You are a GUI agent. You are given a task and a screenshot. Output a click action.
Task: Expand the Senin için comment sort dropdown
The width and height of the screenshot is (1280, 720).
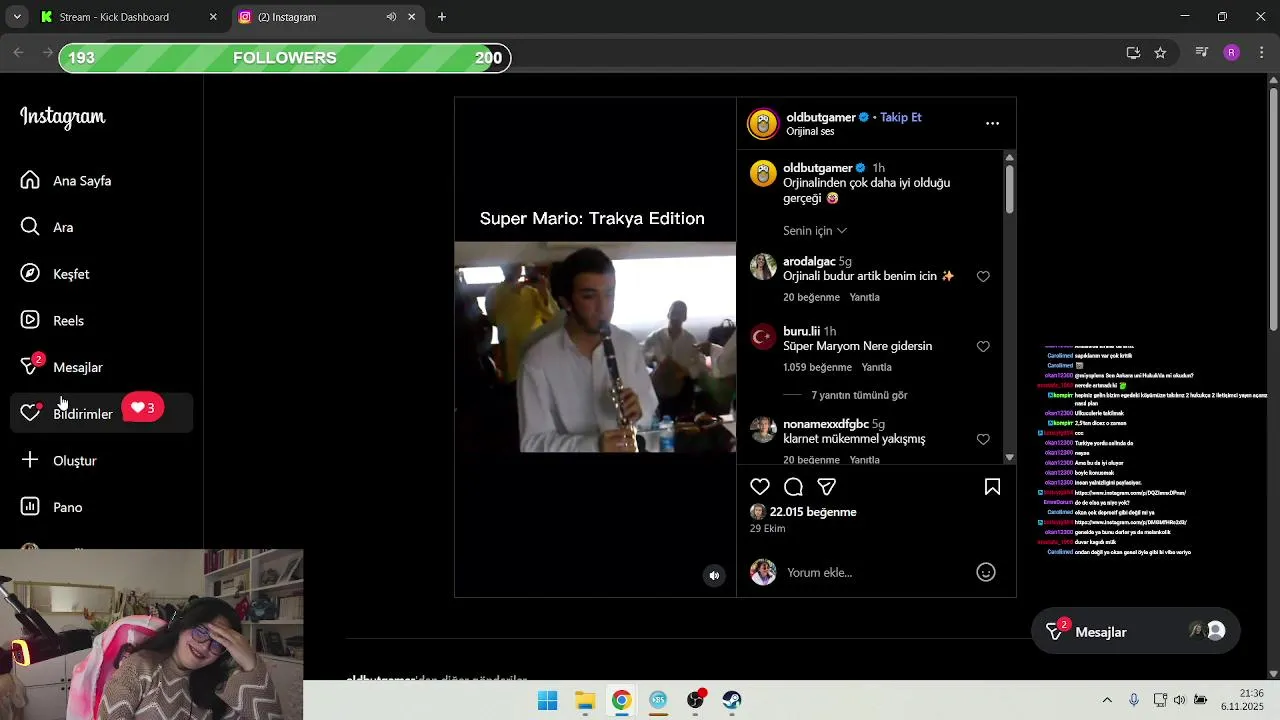[815, 231]
